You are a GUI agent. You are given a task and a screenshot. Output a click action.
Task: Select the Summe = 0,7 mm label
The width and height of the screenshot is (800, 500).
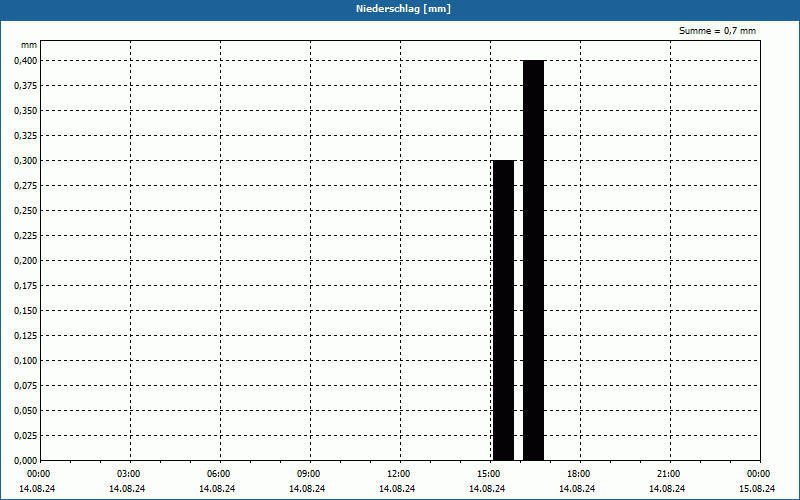tap(717, 31)
